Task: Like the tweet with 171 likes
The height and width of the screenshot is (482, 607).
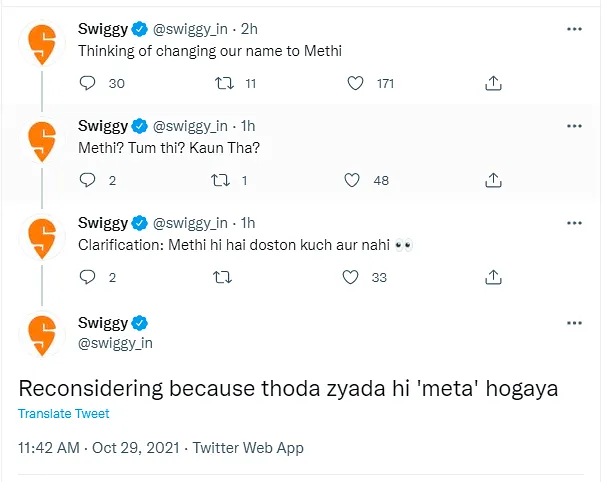Action: point(355,83)
